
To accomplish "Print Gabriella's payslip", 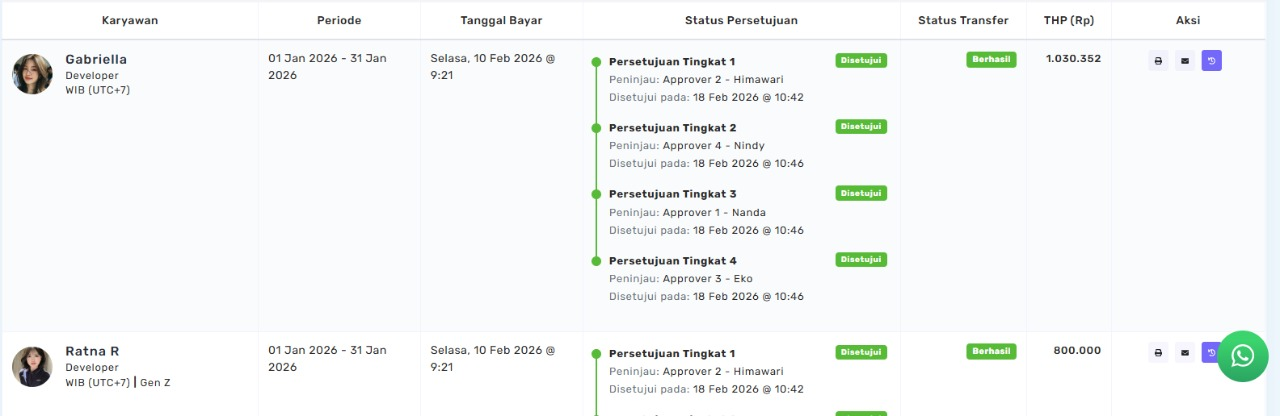I will tap(1158, 61).
